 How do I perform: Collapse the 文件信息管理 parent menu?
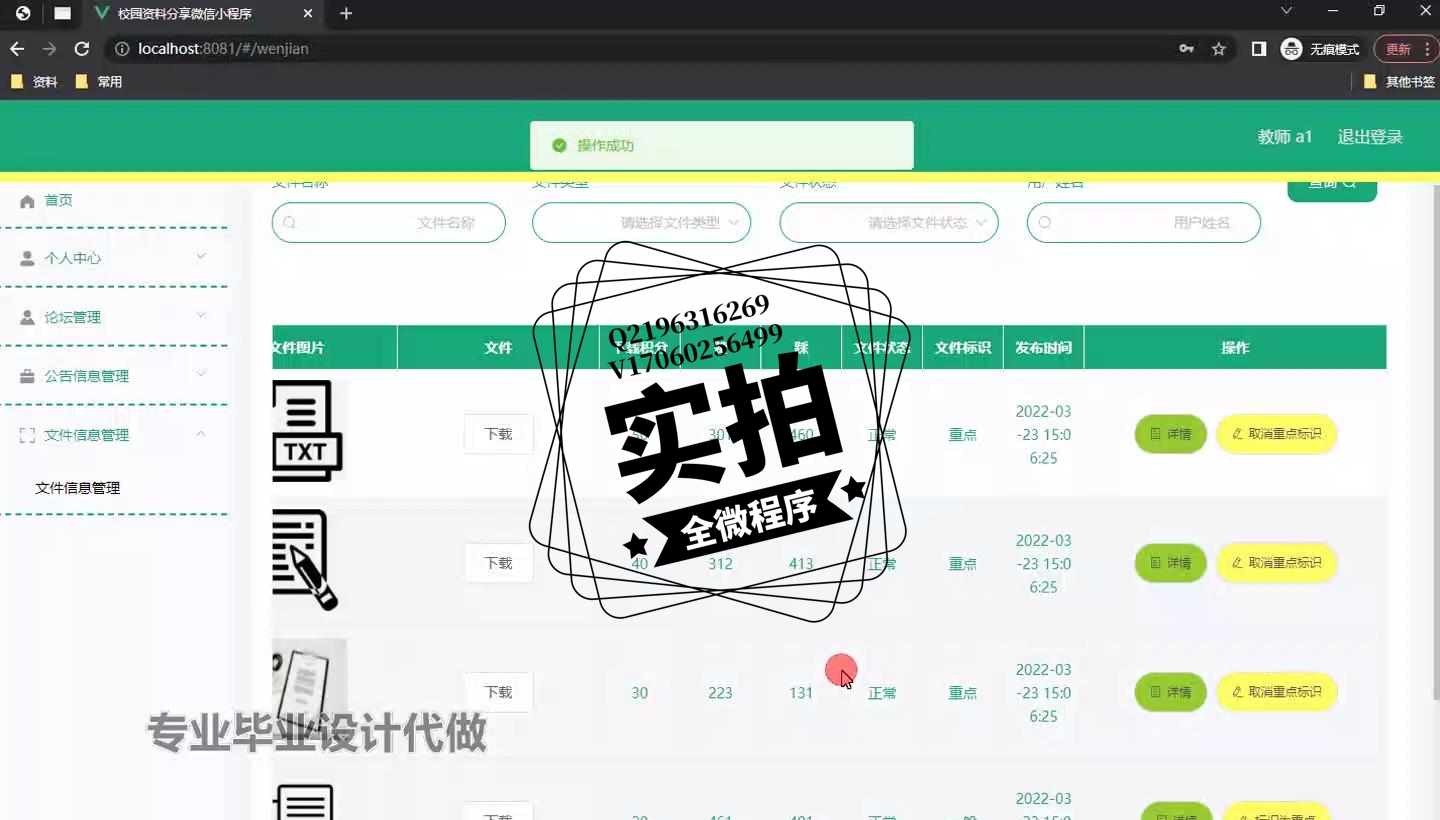pos(114,435)
